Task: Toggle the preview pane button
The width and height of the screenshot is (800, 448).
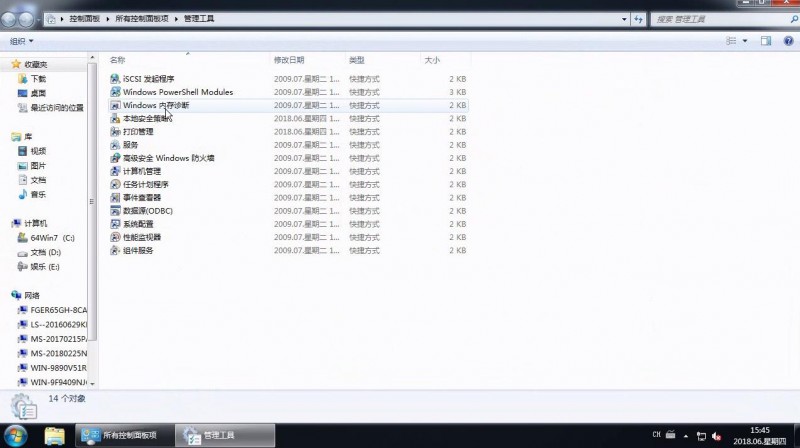Action: tap(766, 41)
